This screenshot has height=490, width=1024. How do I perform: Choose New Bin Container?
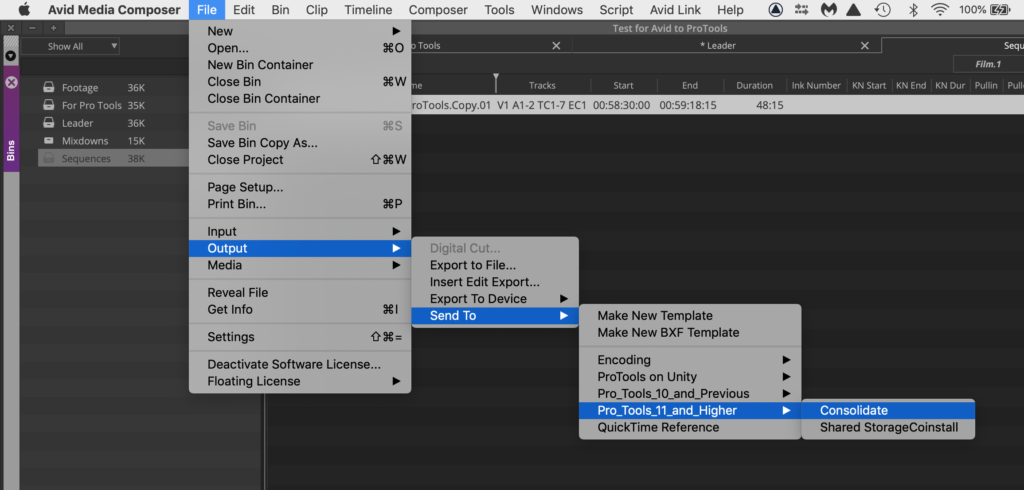pyautogui.click(x=300, y=65)
